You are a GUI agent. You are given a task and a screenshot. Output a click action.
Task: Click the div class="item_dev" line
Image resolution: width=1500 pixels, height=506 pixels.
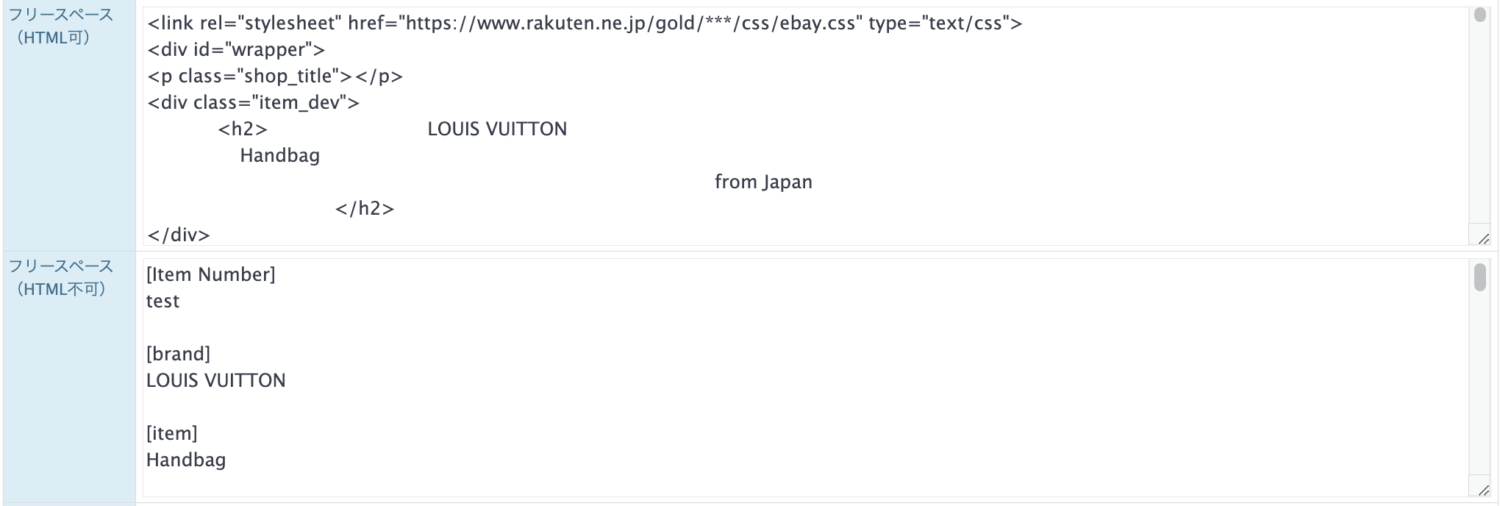coord(253,103)
